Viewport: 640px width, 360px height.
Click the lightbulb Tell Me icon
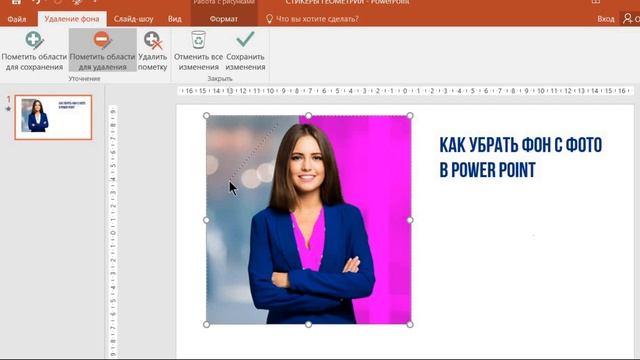269,19
